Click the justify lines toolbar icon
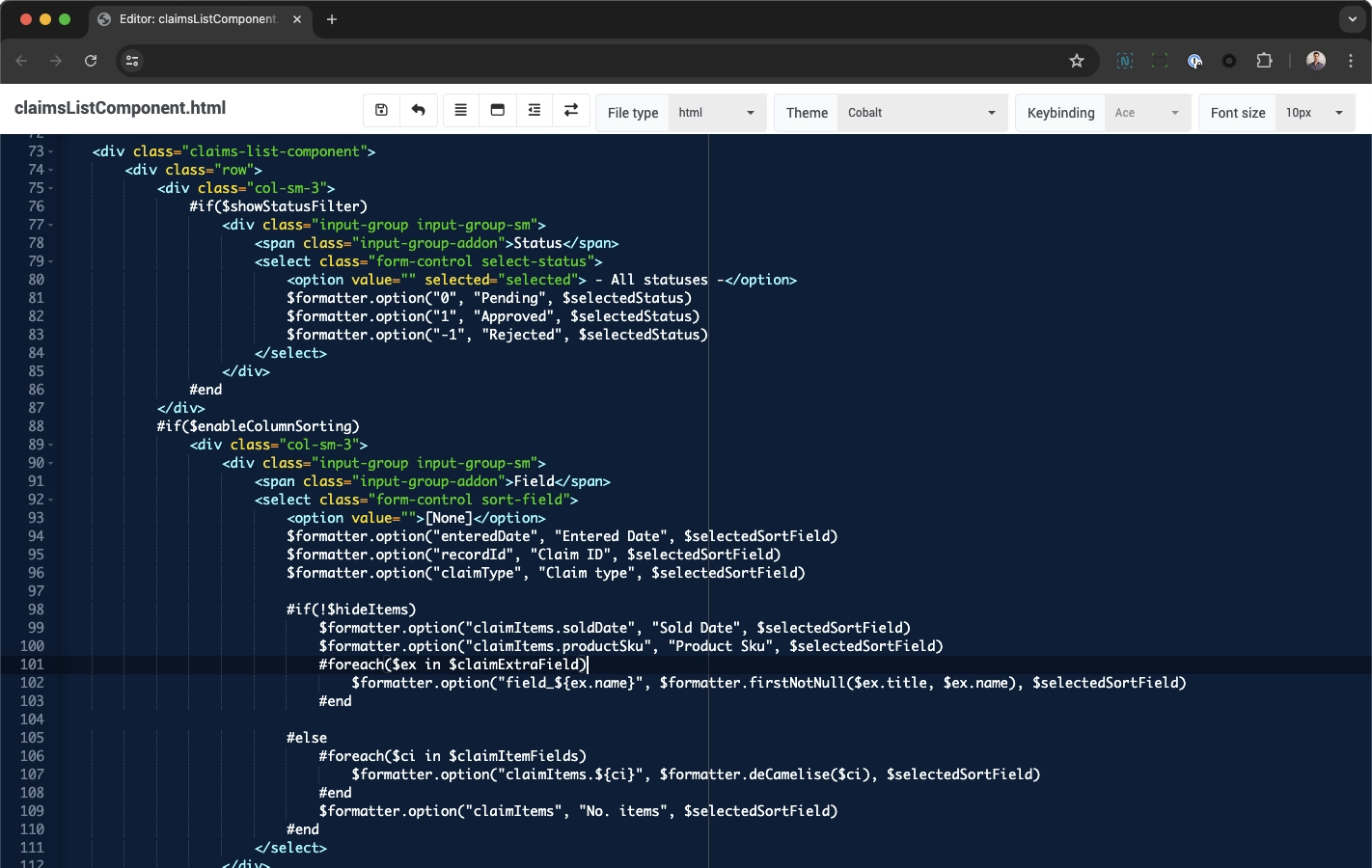Image resolution: width=1372 pixels, height=868 pixels. pos(460,111)
